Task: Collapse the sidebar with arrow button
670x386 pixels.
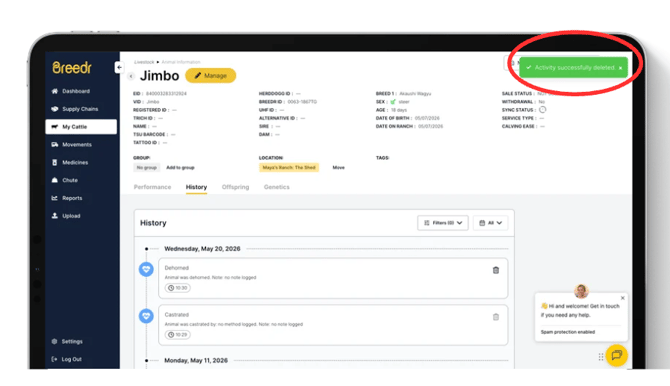Action: coord(119,67)
